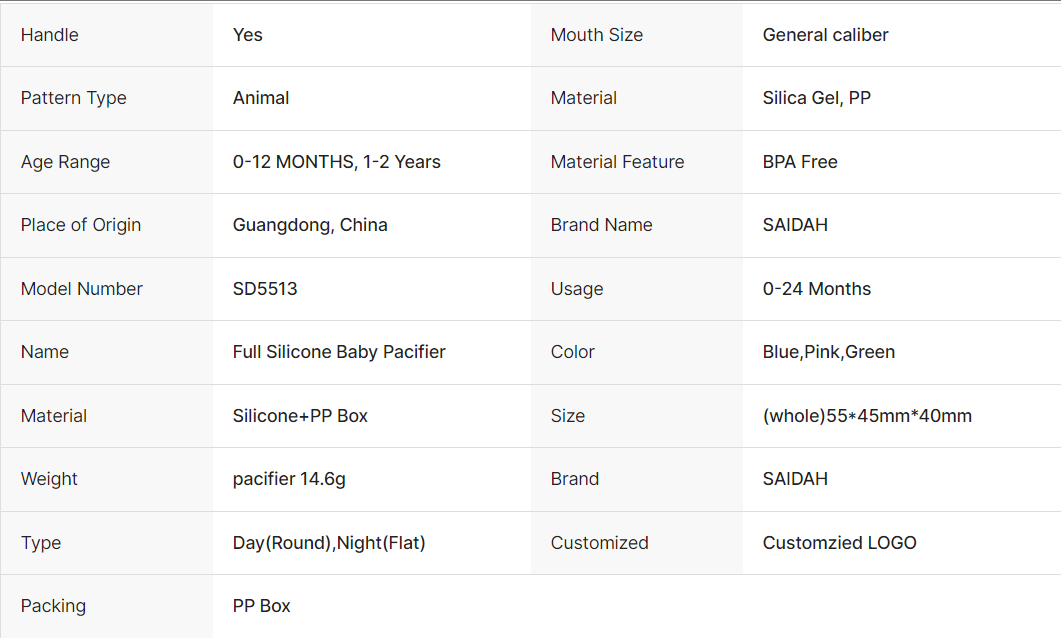1061x638 pixels.
Task: Click the Silica Gel, PP value
Action: coord(816,98)
